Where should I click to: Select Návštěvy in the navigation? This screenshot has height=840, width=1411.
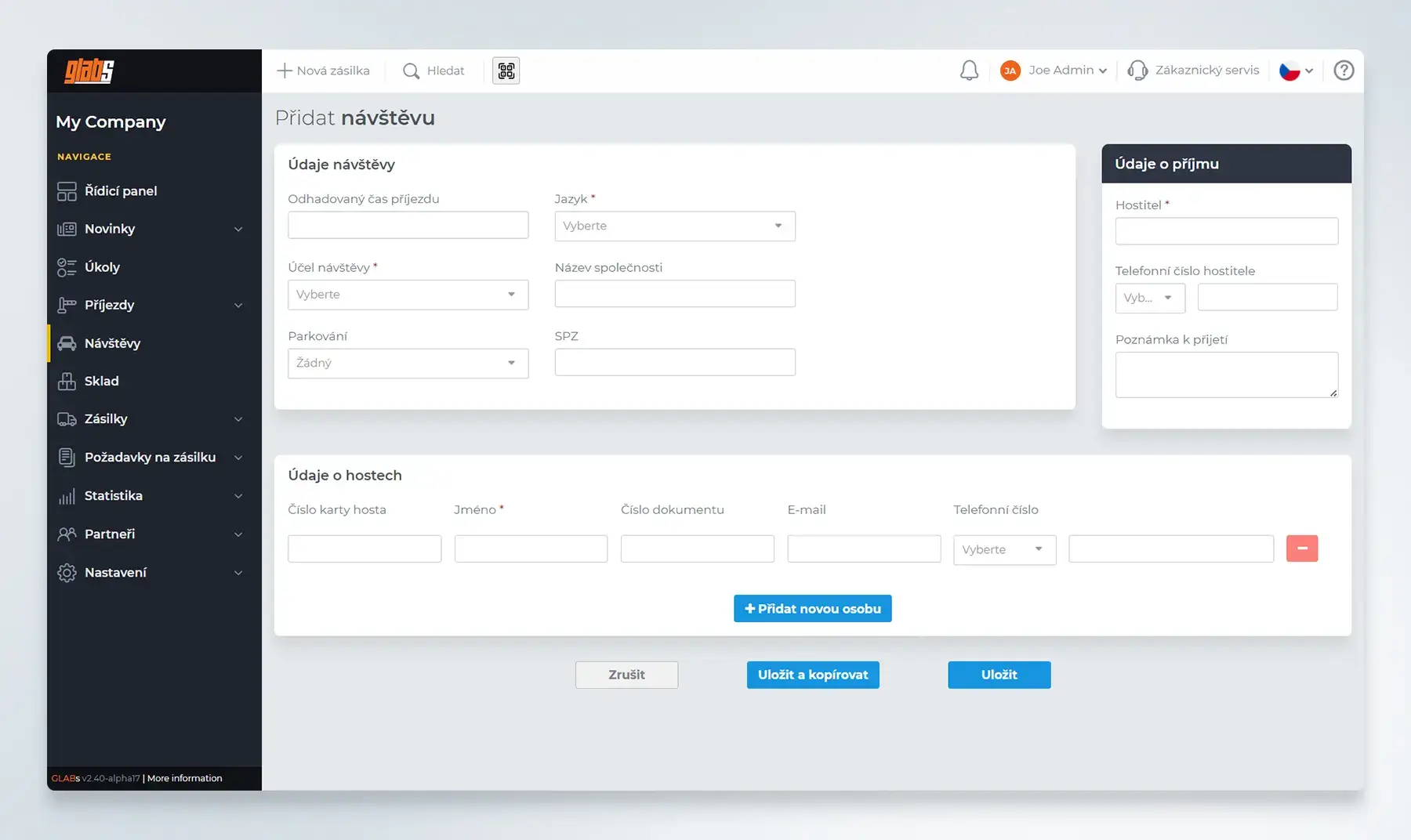click(x=112, y=343)
